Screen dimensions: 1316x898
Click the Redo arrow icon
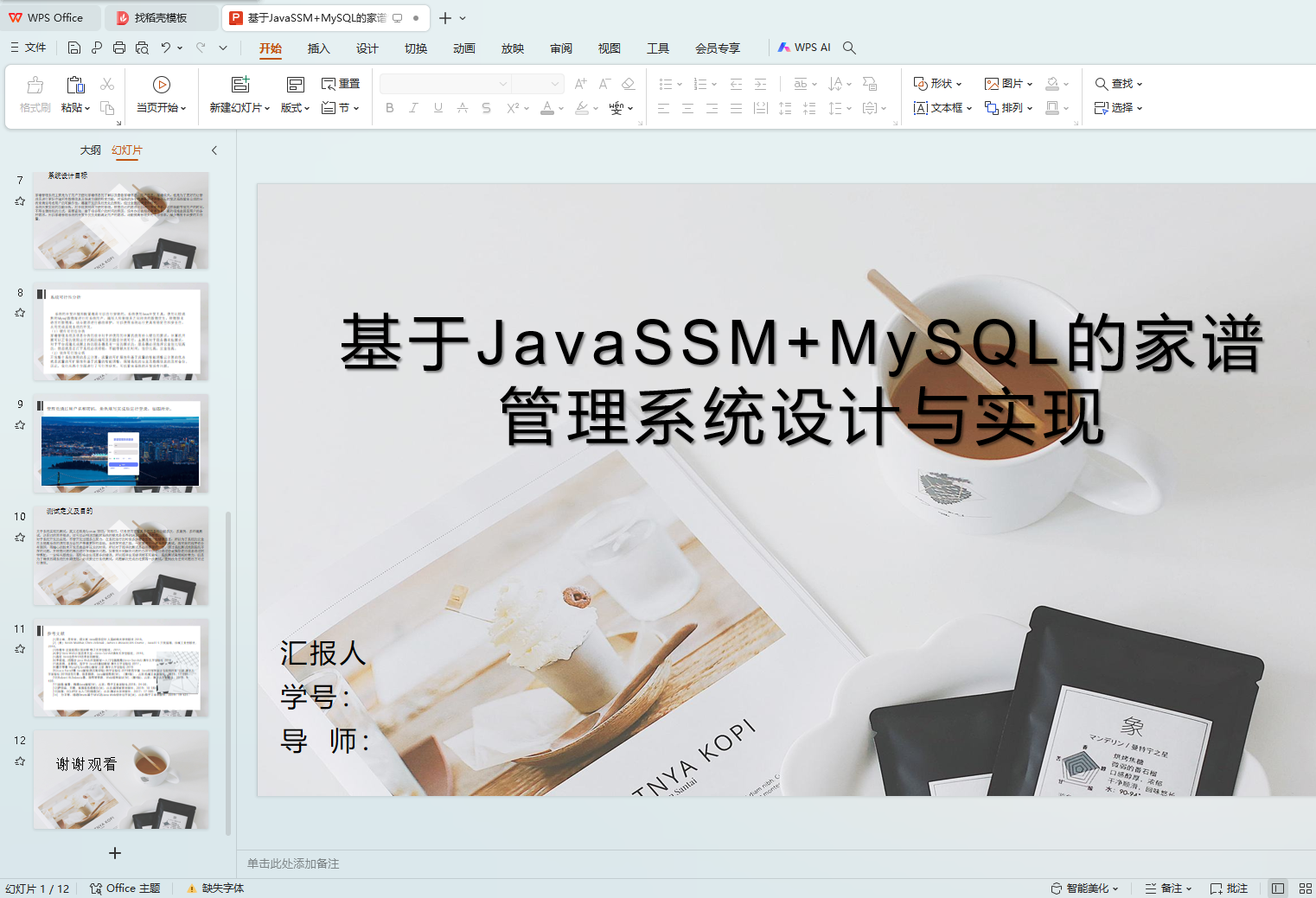201,48
